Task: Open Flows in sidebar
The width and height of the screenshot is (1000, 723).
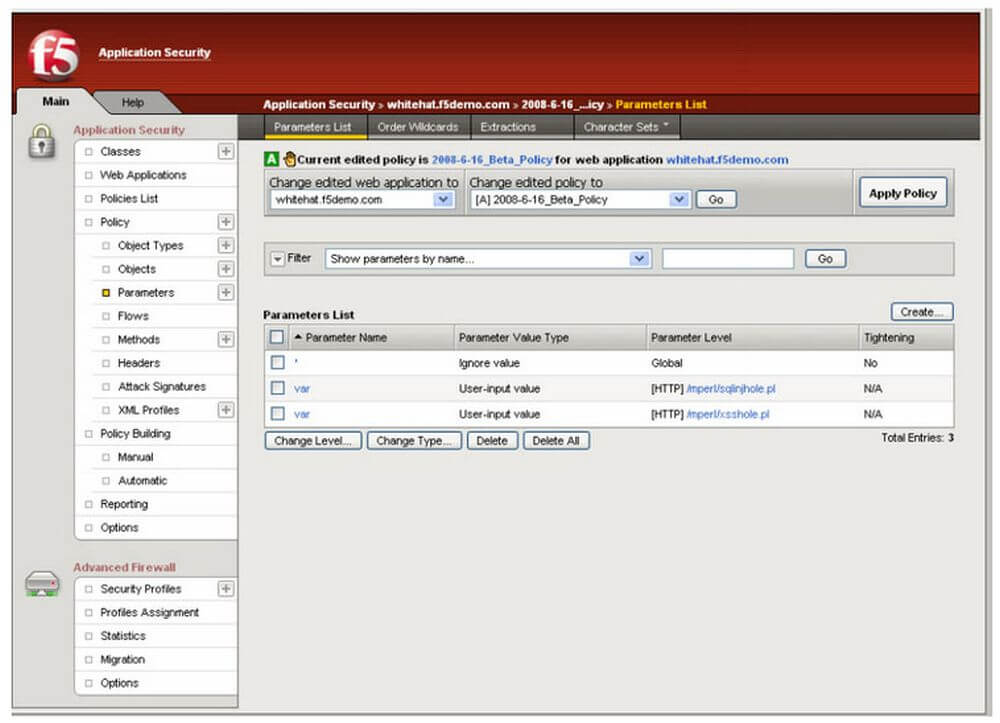Action: pyautogui.click(x=133, y=316)
